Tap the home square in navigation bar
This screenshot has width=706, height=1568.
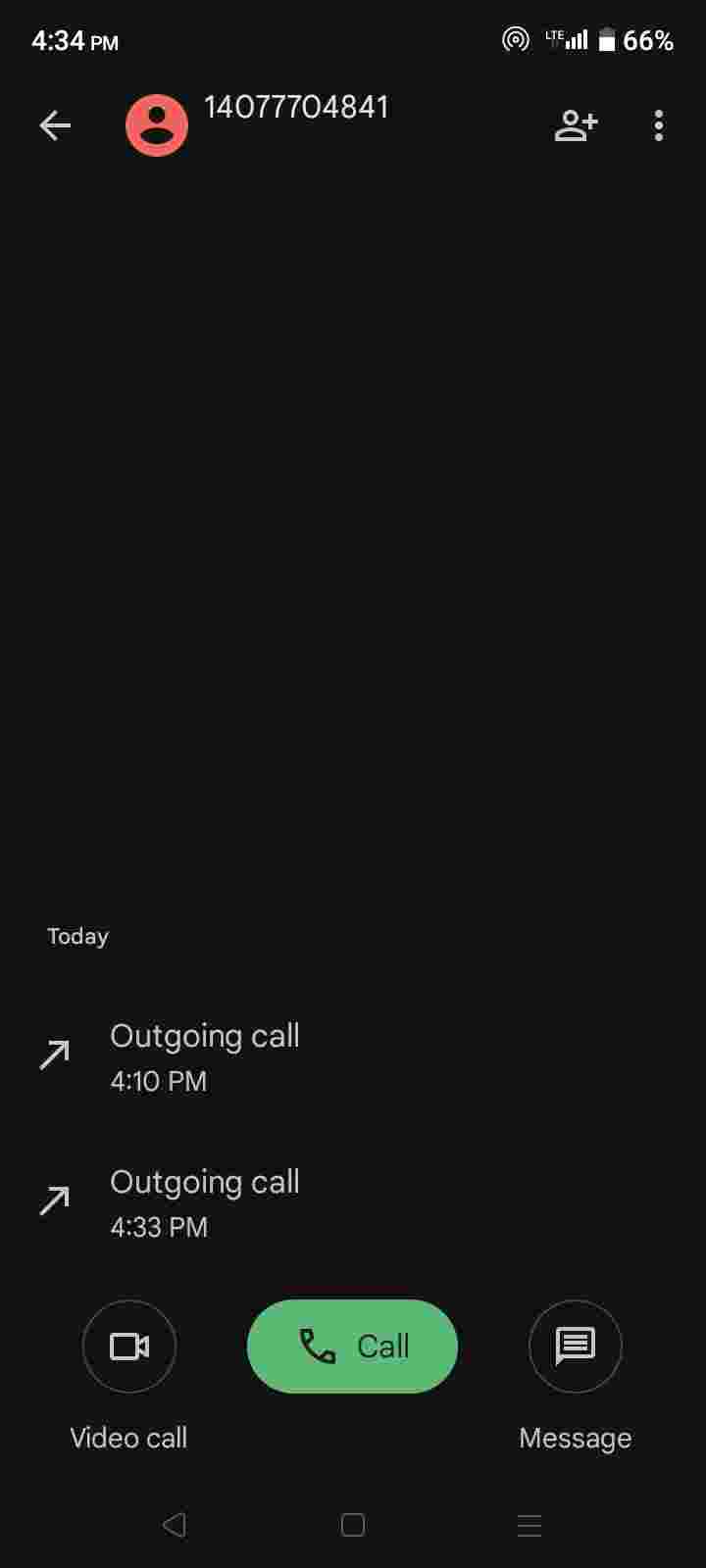(353, 1525)
